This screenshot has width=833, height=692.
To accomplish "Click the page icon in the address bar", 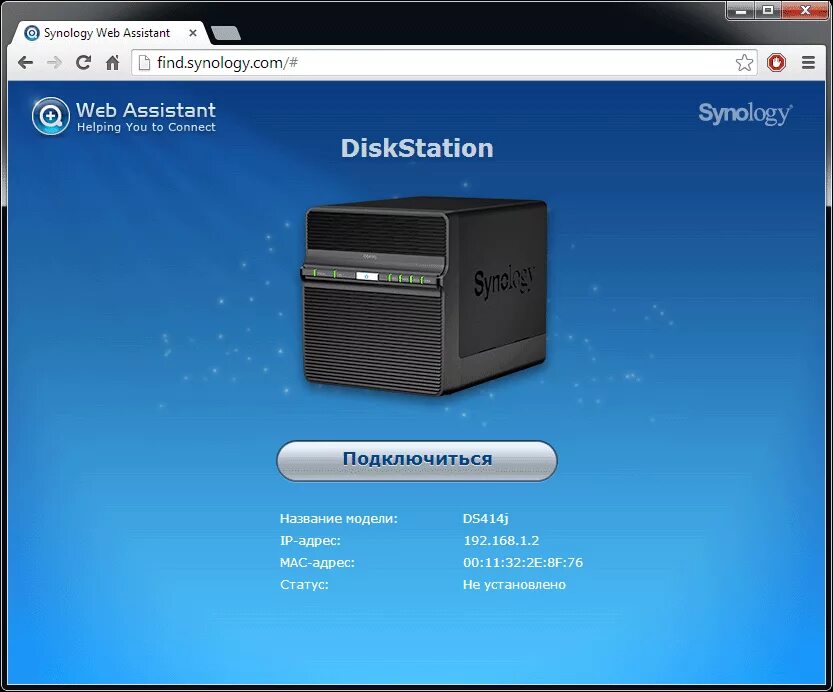I will pos(144,63).
